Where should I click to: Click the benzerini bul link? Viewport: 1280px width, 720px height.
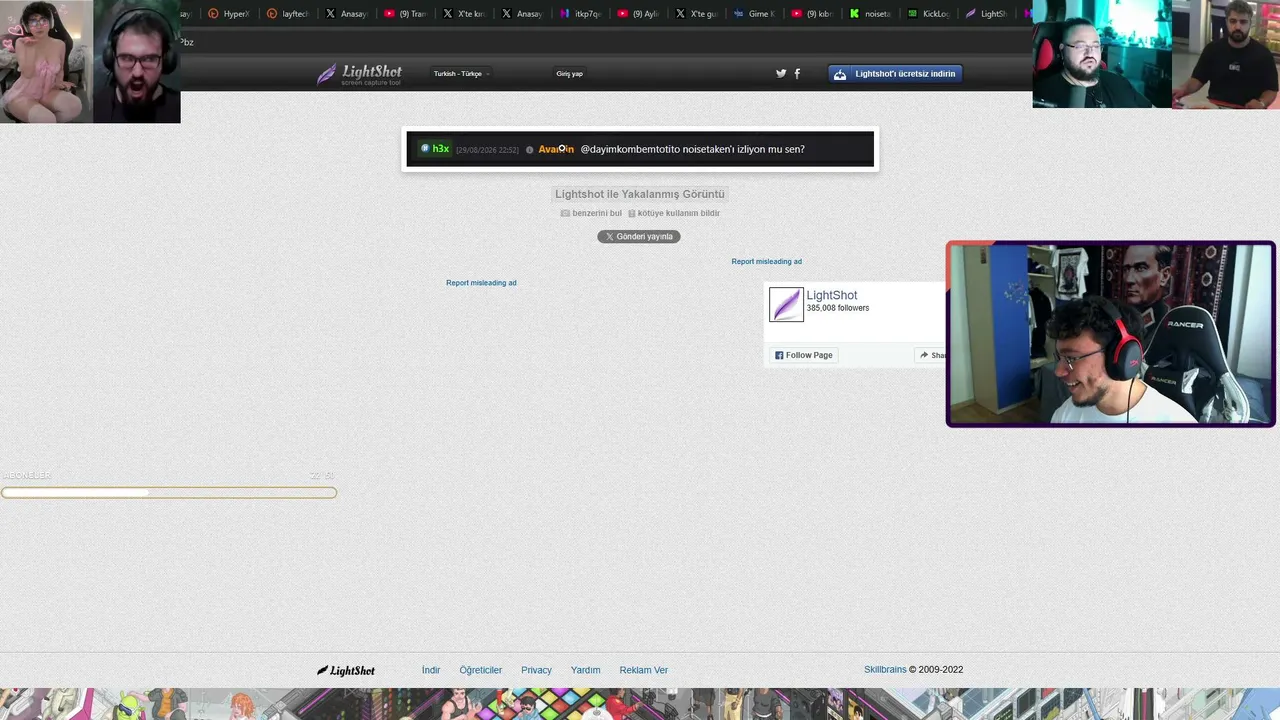pos(592,213)
